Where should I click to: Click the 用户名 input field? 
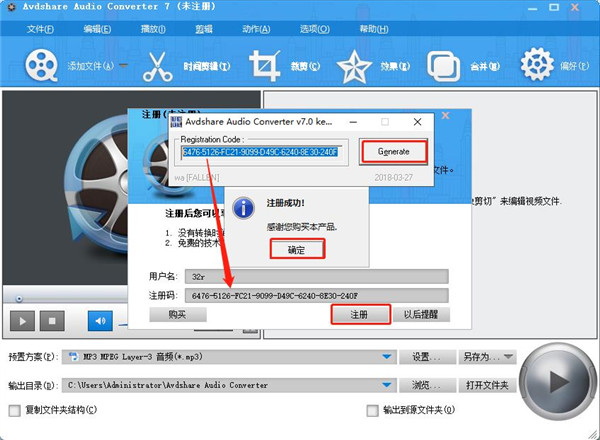[316, 277]
